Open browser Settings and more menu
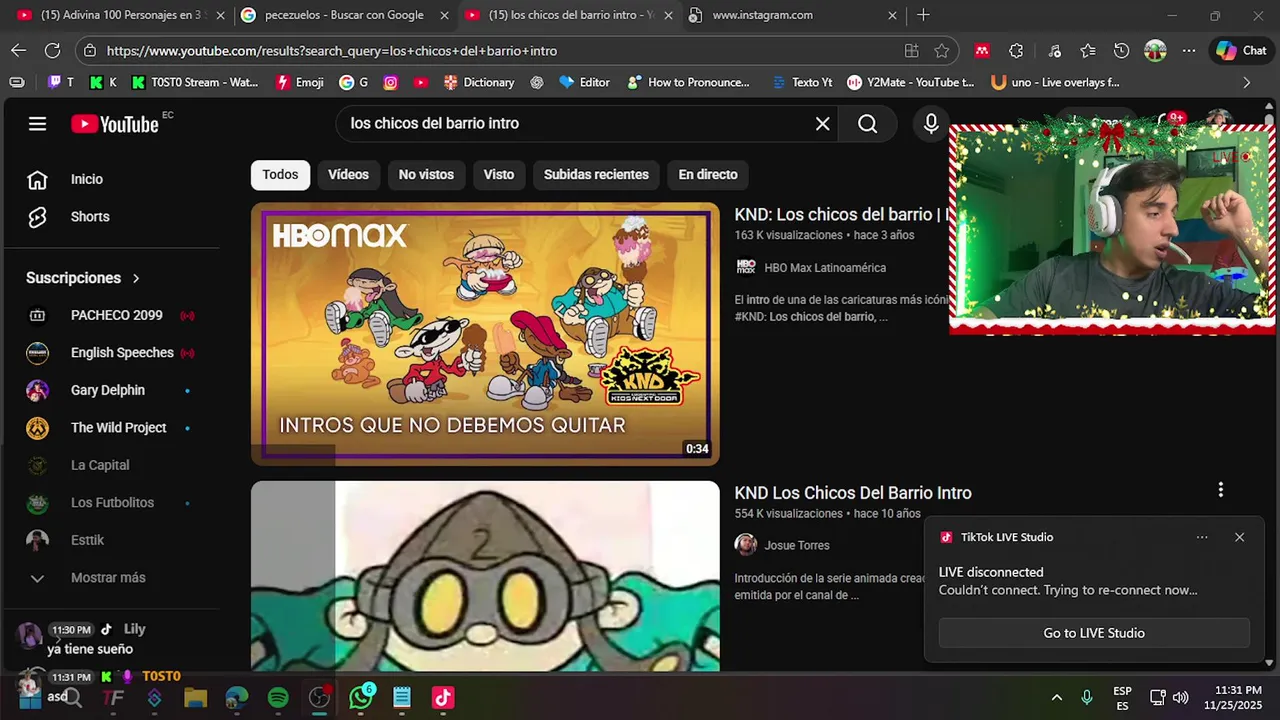Screen dimensions: 1280x720 [1188, 51]
